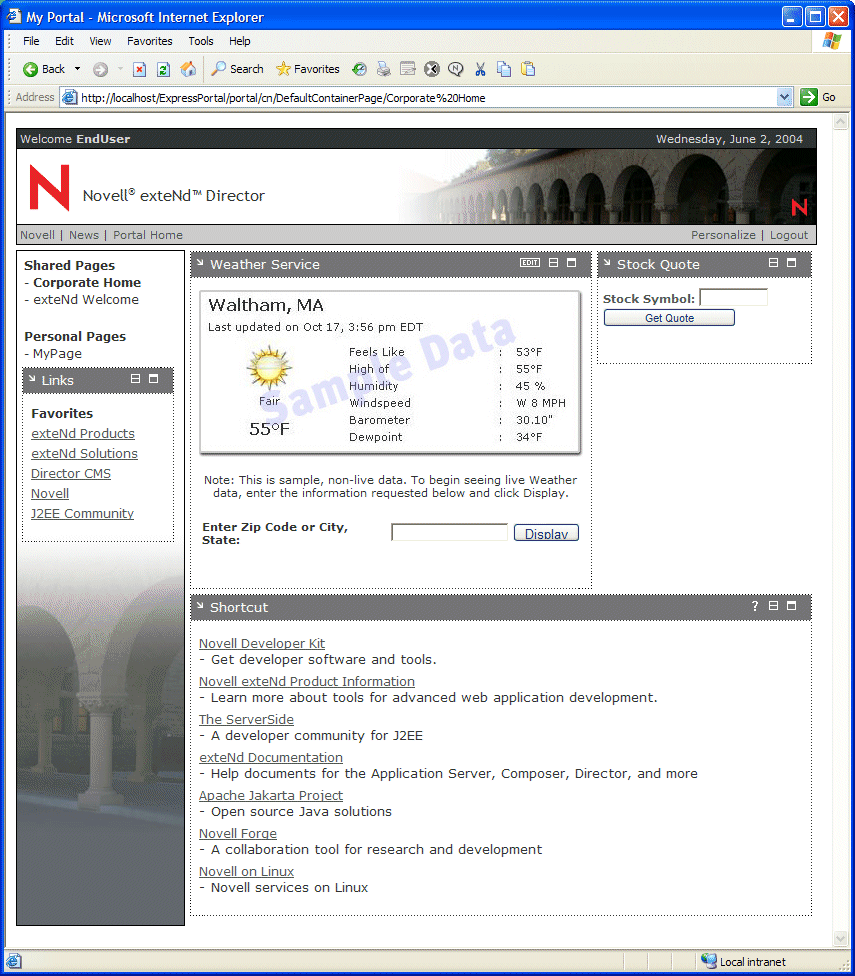Screen dimensions: 855x976
Task: Collapse the Weather Service portlet arrow
Action: (200, 263)
